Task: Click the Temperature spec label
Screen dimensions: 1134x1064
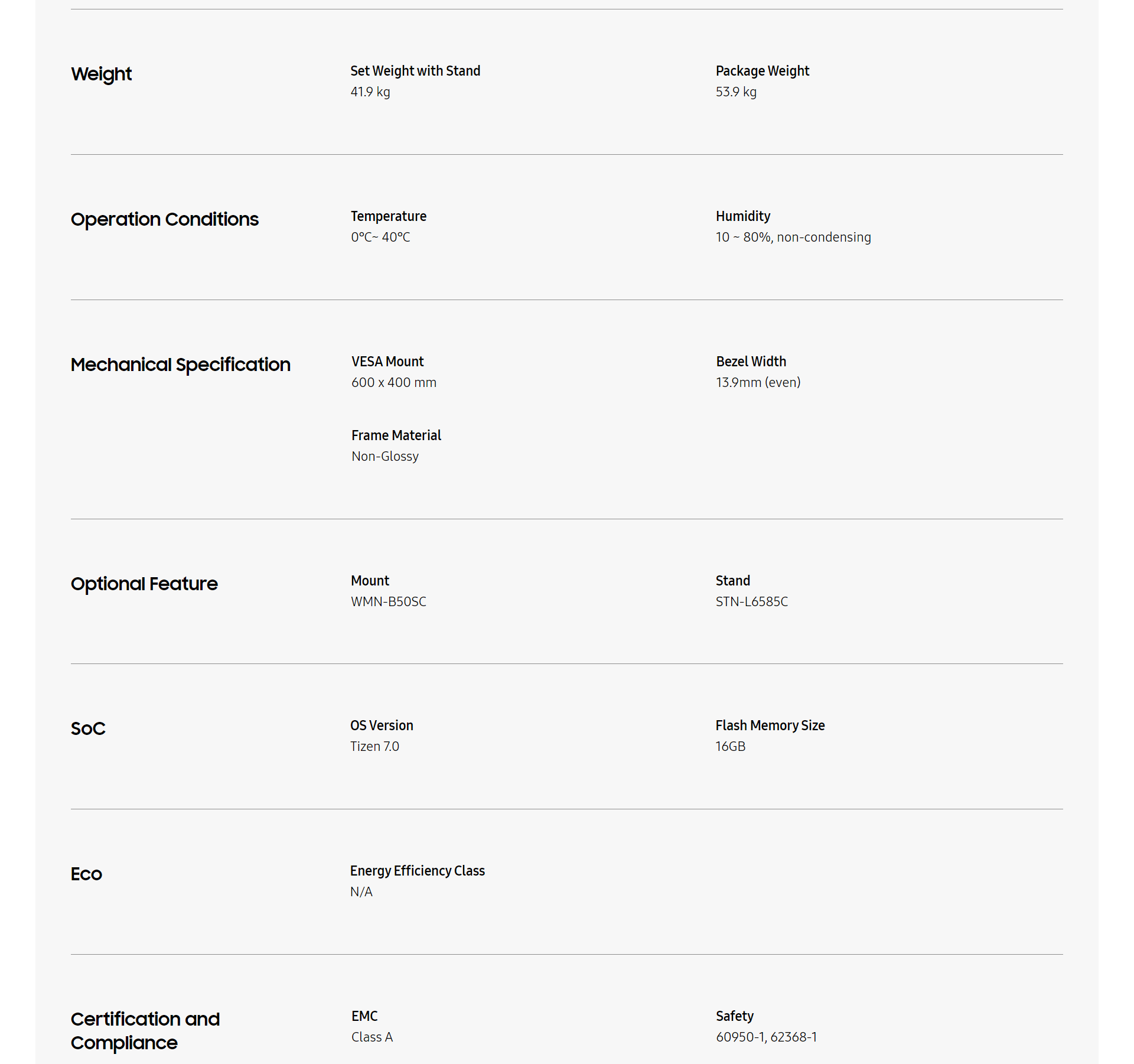Action: (388, 216)
